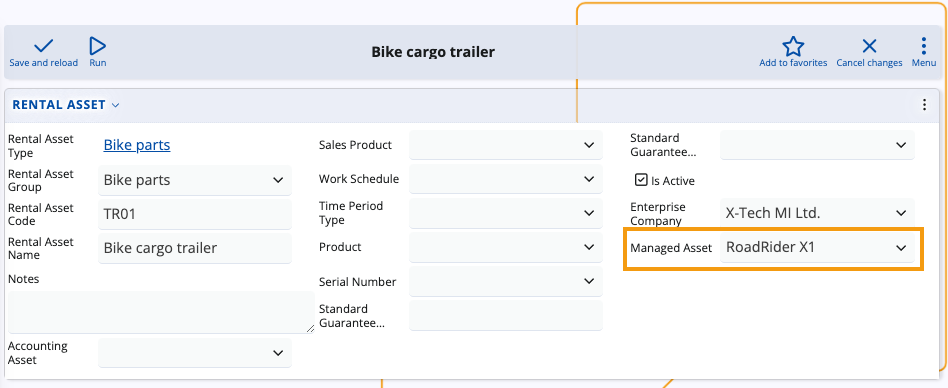The height and width of the screenshot is (388, 948).
Task: Open the Time Period Type dropdown
Action: click(505, 213)
